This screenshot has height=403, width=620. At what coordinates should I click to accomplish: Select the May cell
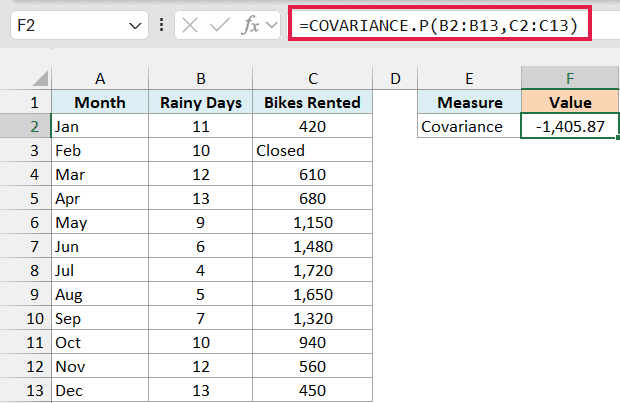(x=100, y=223)
